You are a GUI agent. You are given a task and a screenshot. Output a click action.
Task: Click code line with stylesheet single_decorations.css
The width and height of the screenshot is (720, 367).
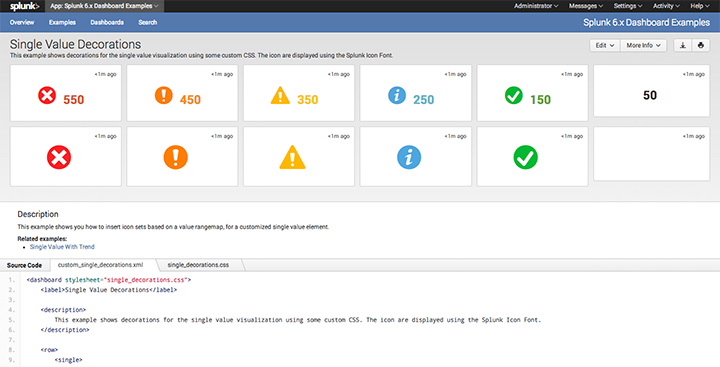[x=109, y=280]
